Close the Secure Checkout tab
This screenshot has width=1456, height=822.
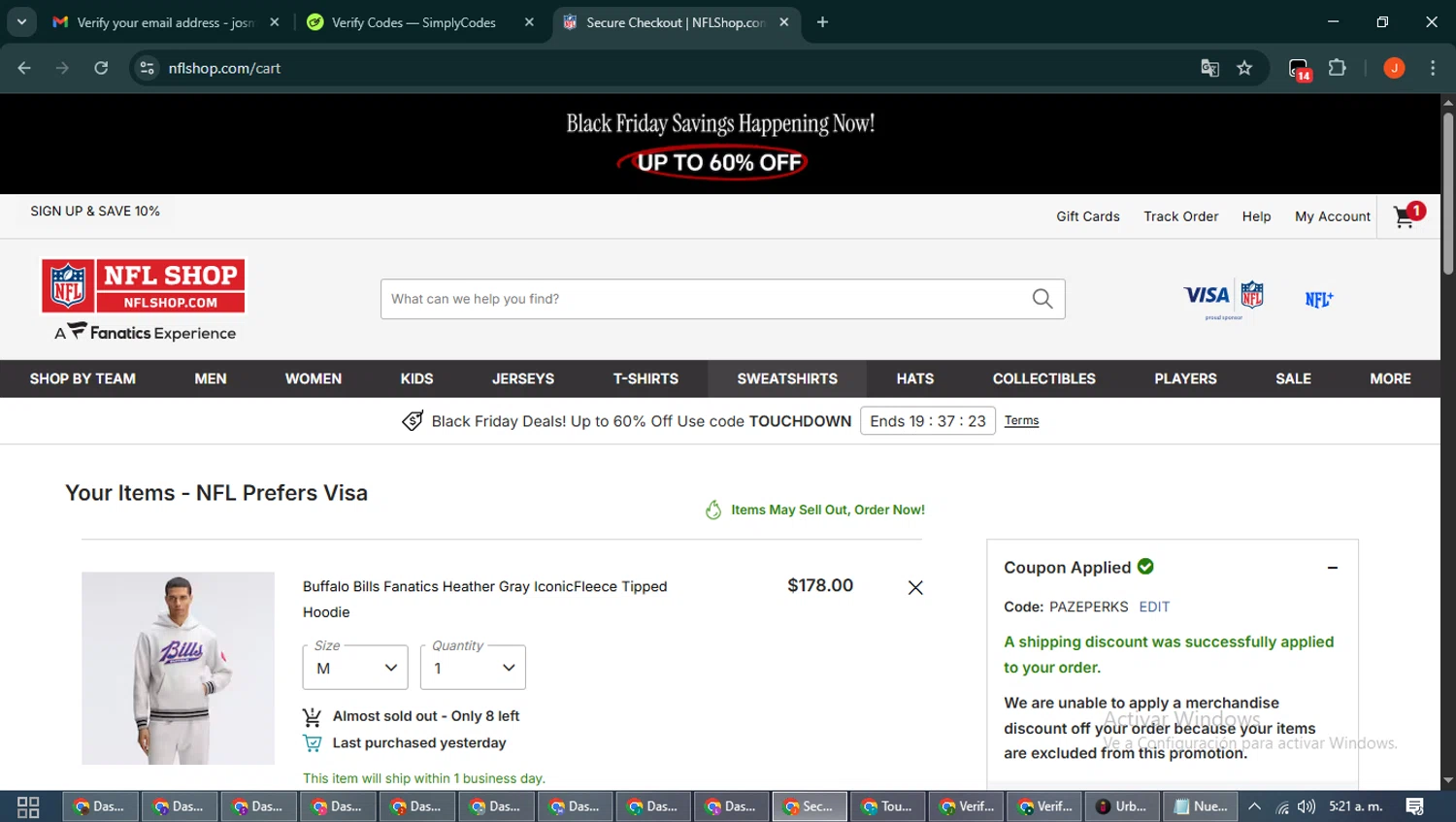784,22
